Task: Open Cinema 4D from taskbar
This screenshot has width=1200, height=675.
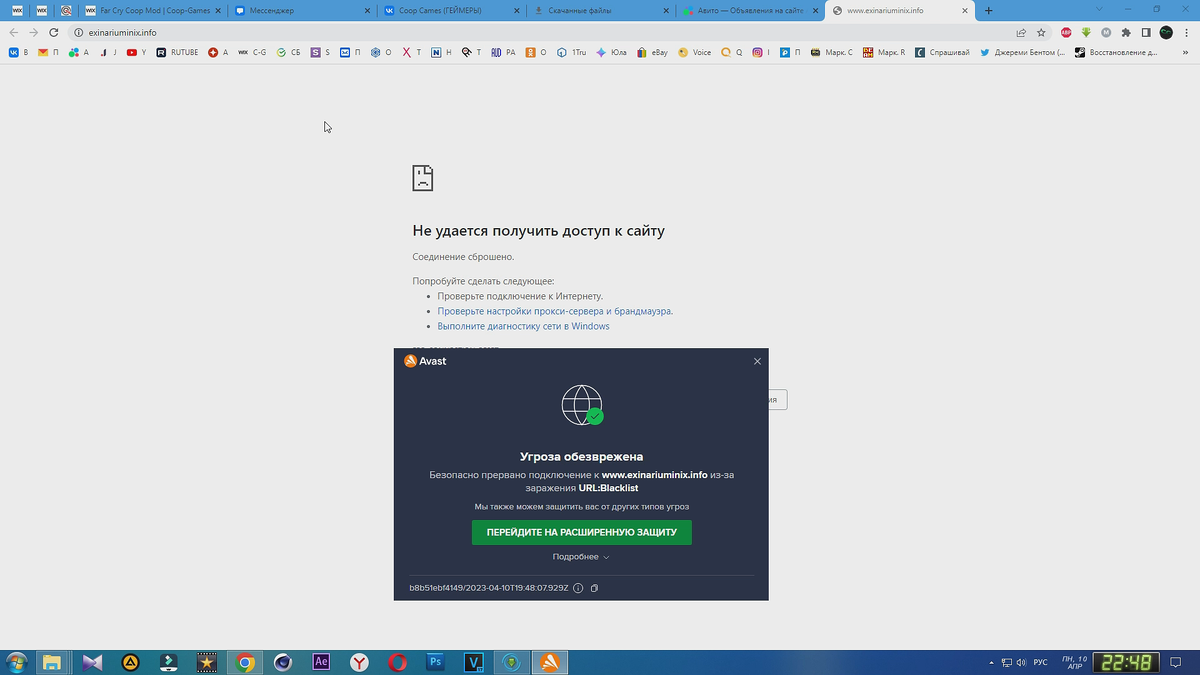Action: click(x=283, y=662)
